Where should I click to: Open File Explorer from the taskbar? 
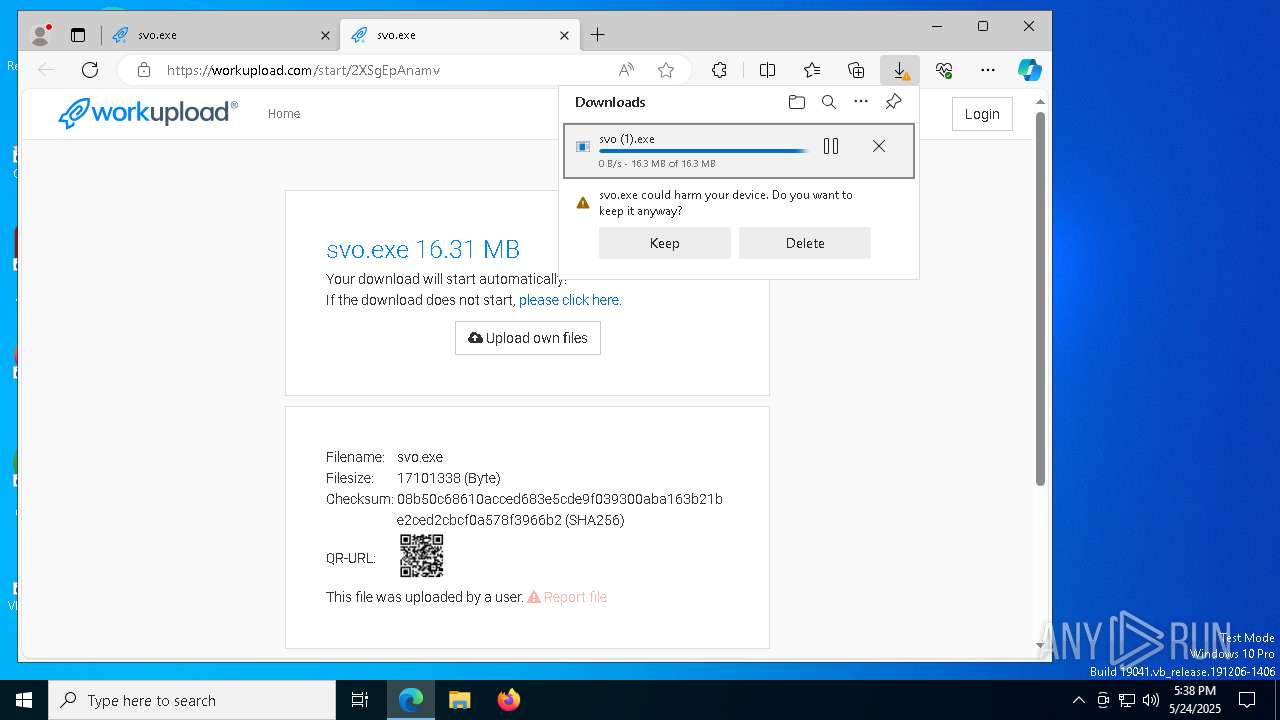(x=460, y=700)
